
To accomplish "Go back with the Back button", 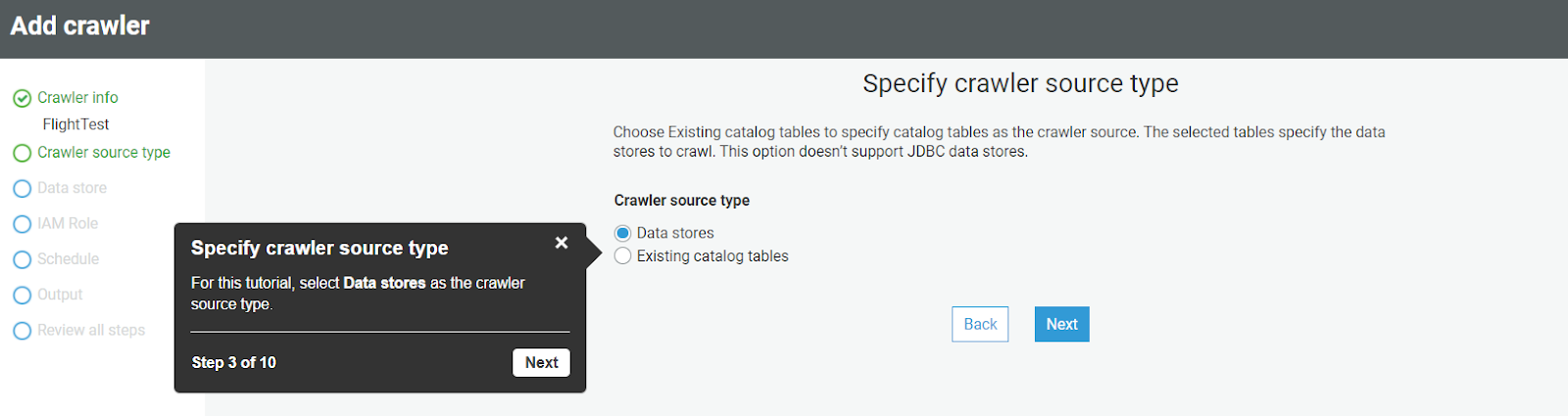I will (980, 324).
